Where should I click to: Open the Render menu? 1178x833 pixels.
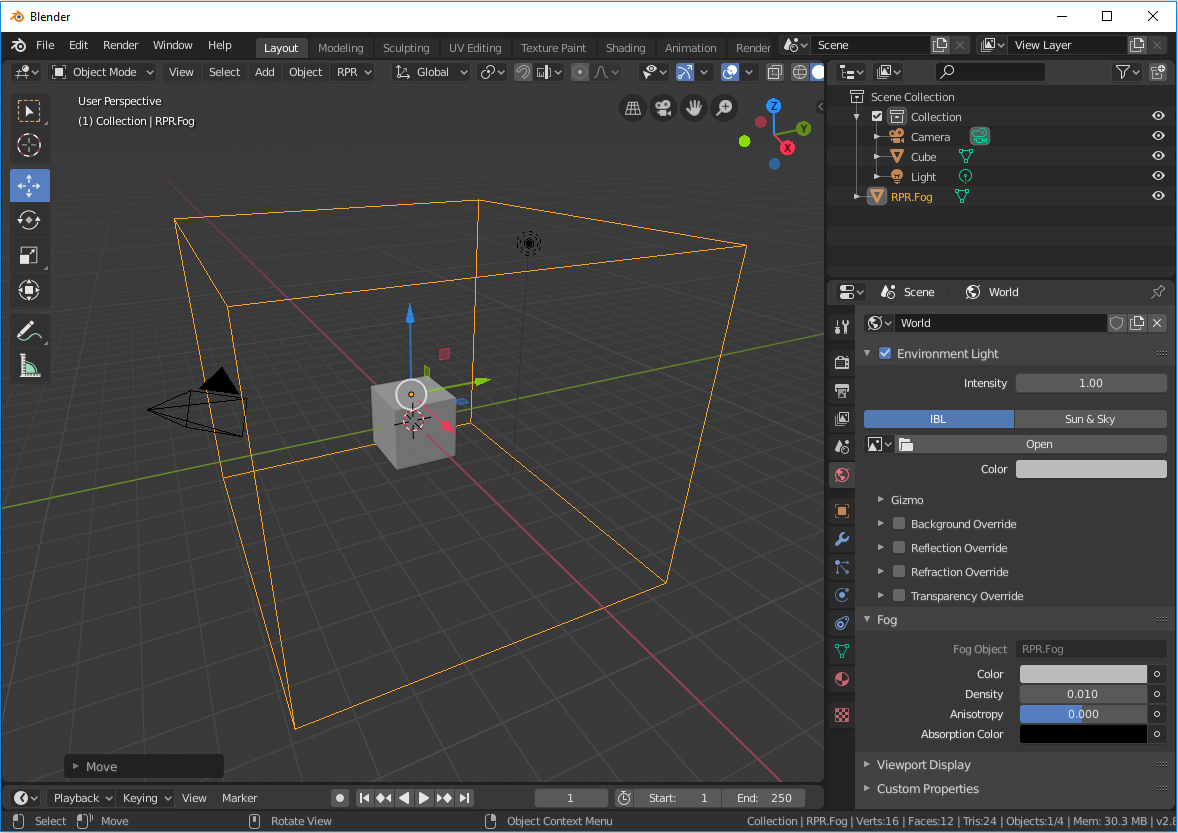[x=120, y=45]
